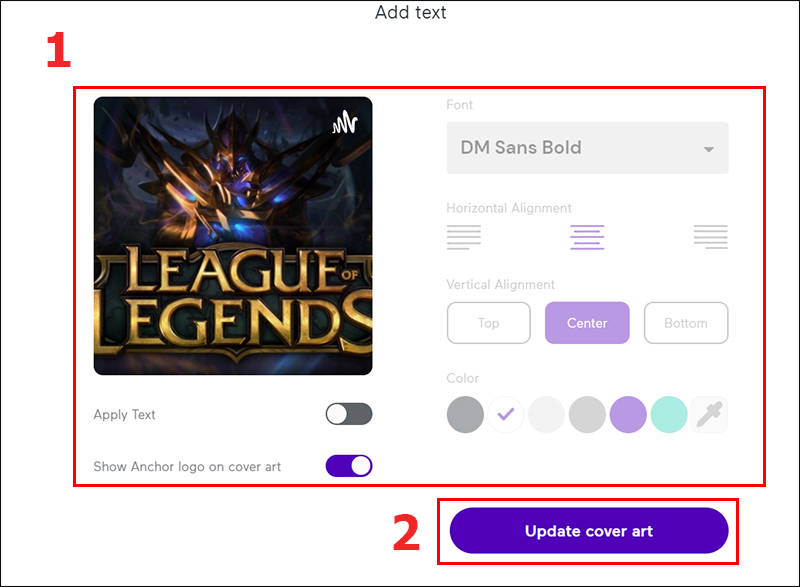Open the DM Sans Bold font dropdown
800x587 pixels.
click(587, 148)
